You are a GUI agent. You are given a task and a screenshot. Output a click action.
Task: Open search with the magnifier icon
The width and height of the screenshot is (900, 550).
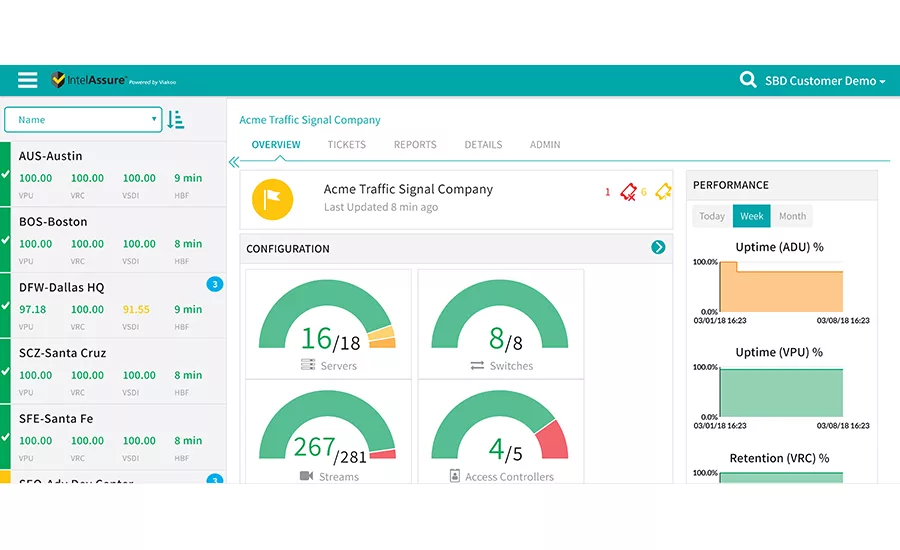point(747,79)
